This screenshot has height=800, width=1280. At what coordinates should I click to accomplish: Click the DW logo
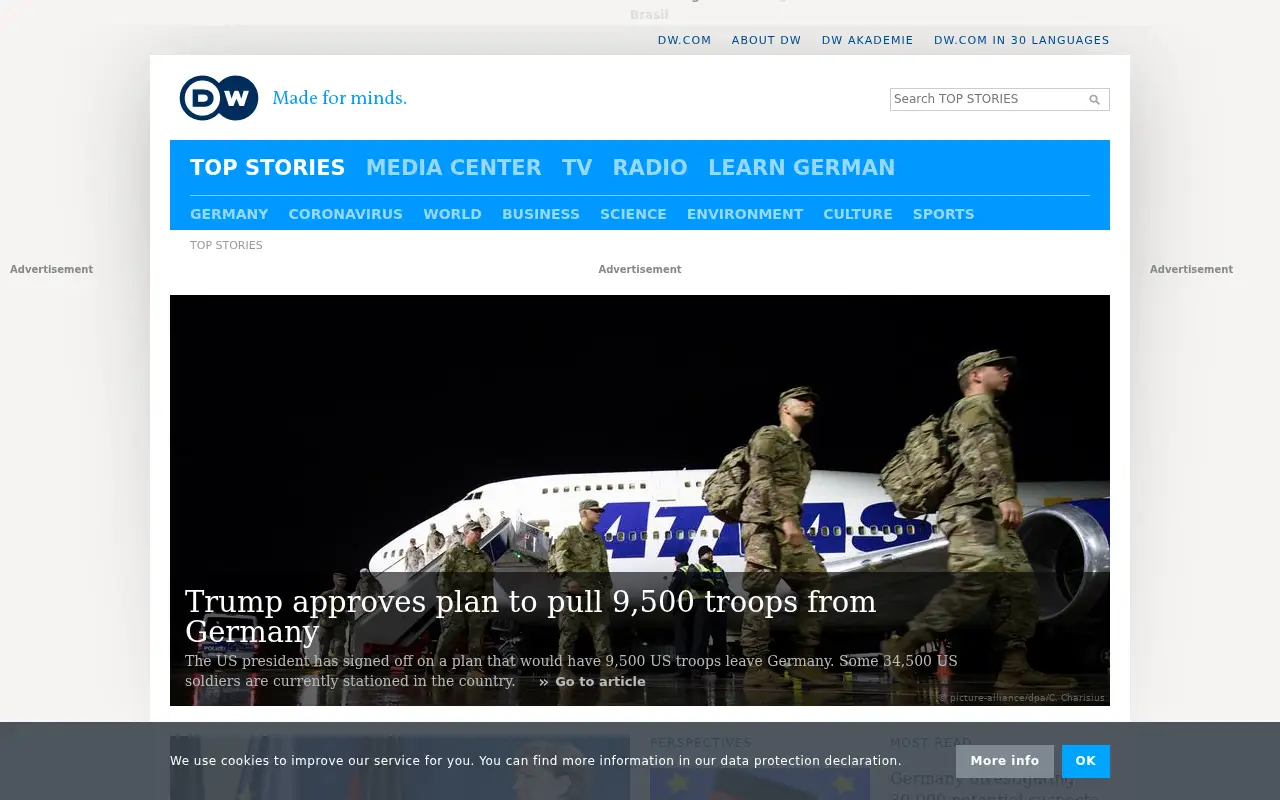pos(219,98)
